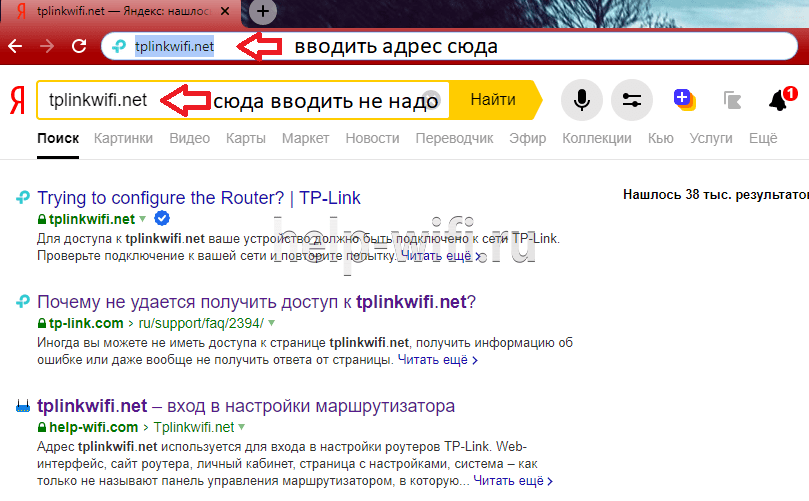Screen dimensions: 809x501
Task: Clear the search box with the X icon
Action: pos(431,99)
